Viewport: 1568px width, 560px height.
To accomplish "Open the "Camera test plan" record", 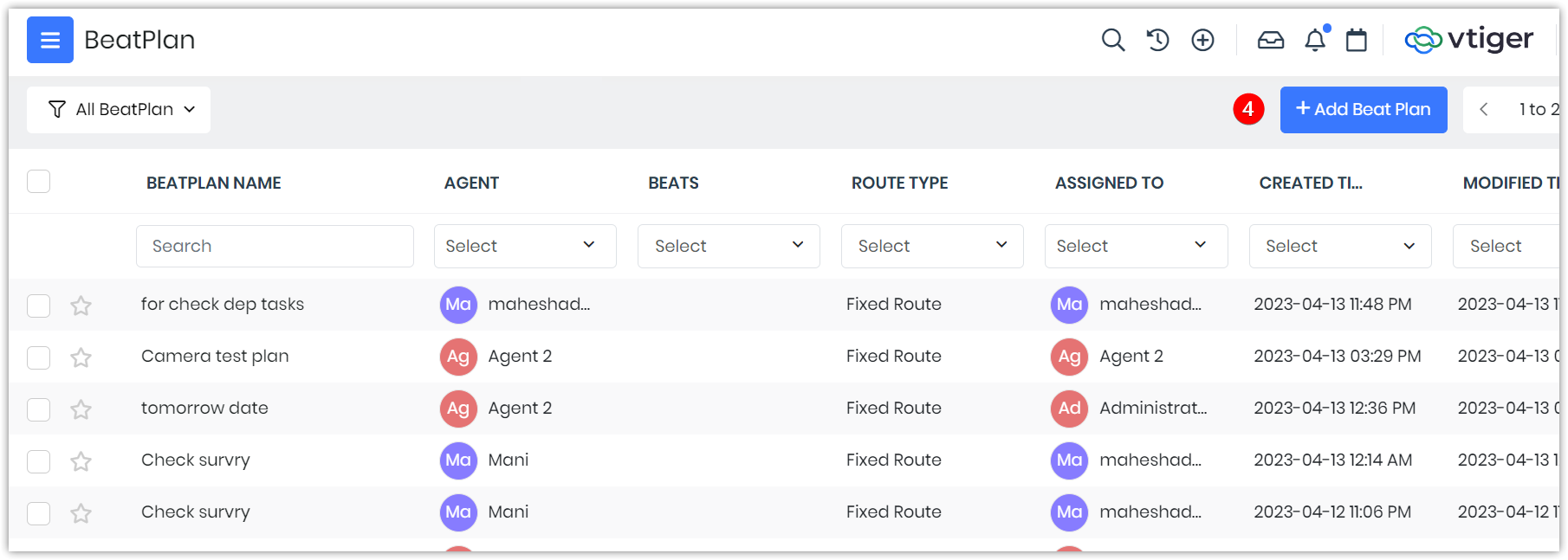I will tap(215, 356).
